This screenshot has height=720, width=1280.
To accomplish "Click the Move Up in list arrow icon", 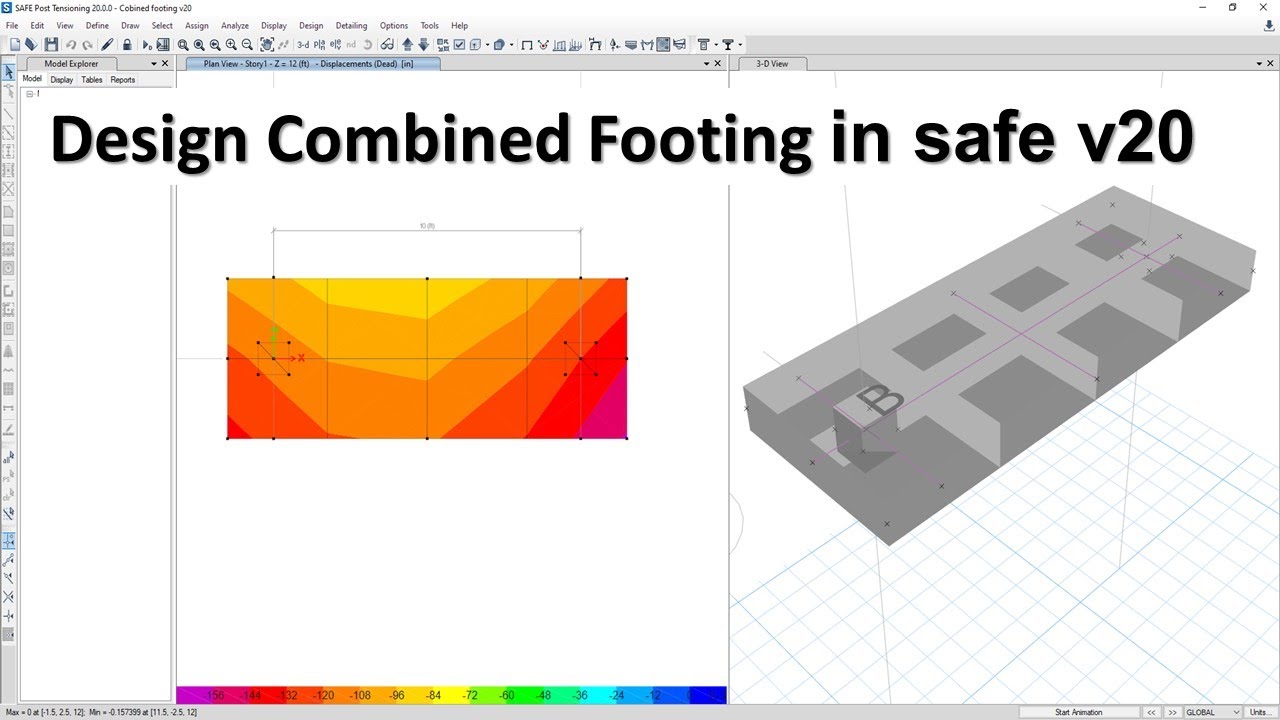I will 407,44.
